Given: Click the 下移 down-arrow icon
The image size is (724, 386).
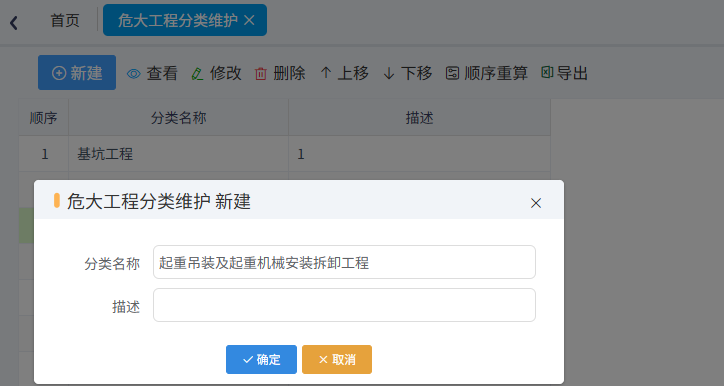Looking at the screenshot, I should tap(389, 73).
